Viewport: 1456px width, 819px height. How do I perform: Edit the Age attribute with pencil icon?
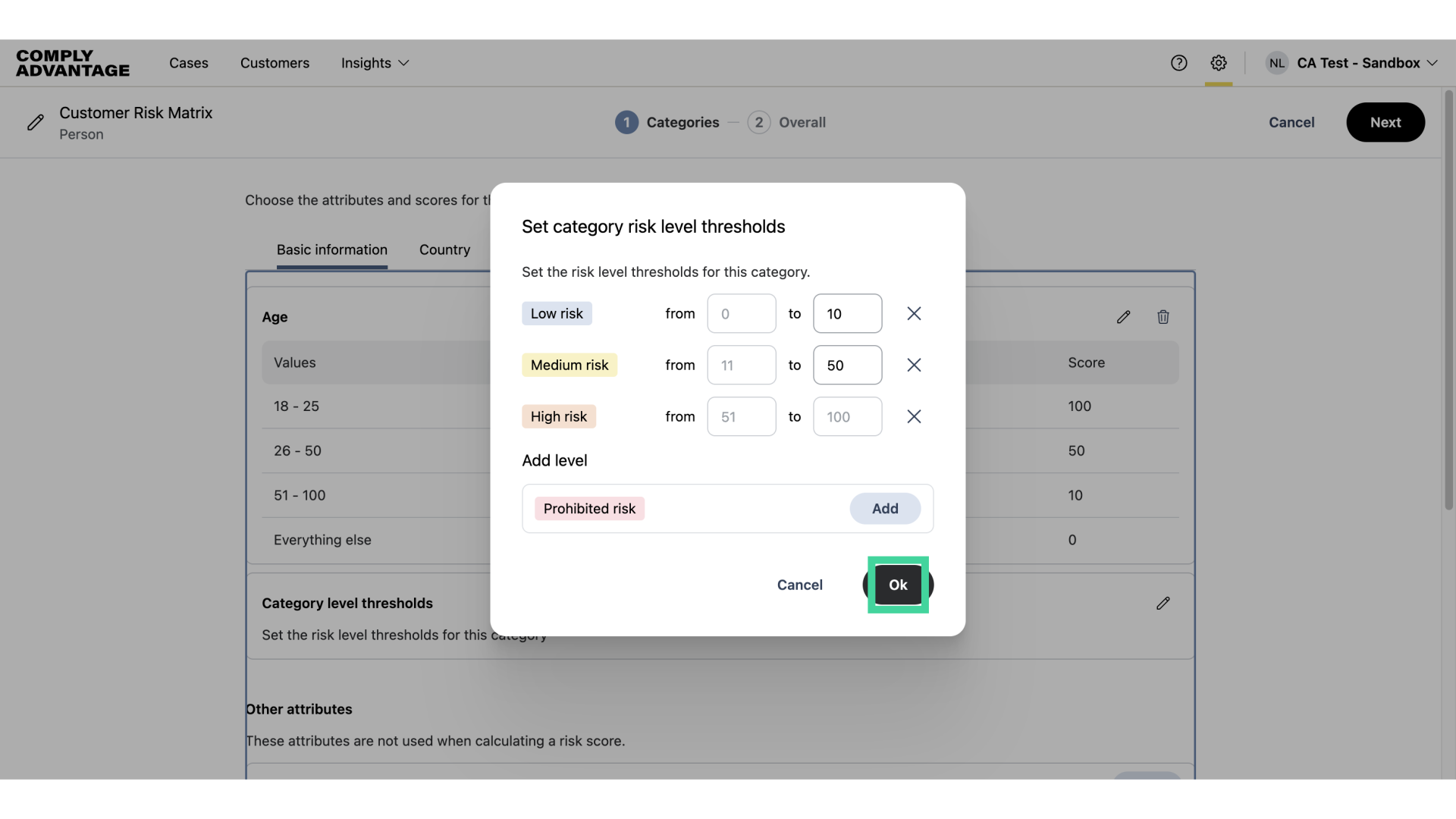coord(1123,317)
